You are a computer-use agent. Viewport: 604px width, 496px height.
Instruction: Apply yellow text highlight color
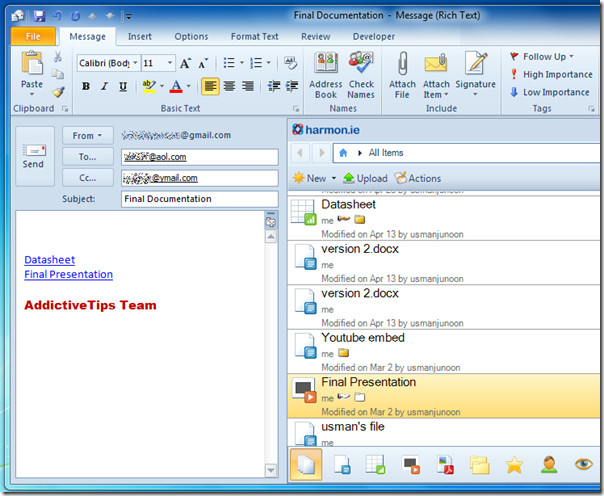click(149, 86)
